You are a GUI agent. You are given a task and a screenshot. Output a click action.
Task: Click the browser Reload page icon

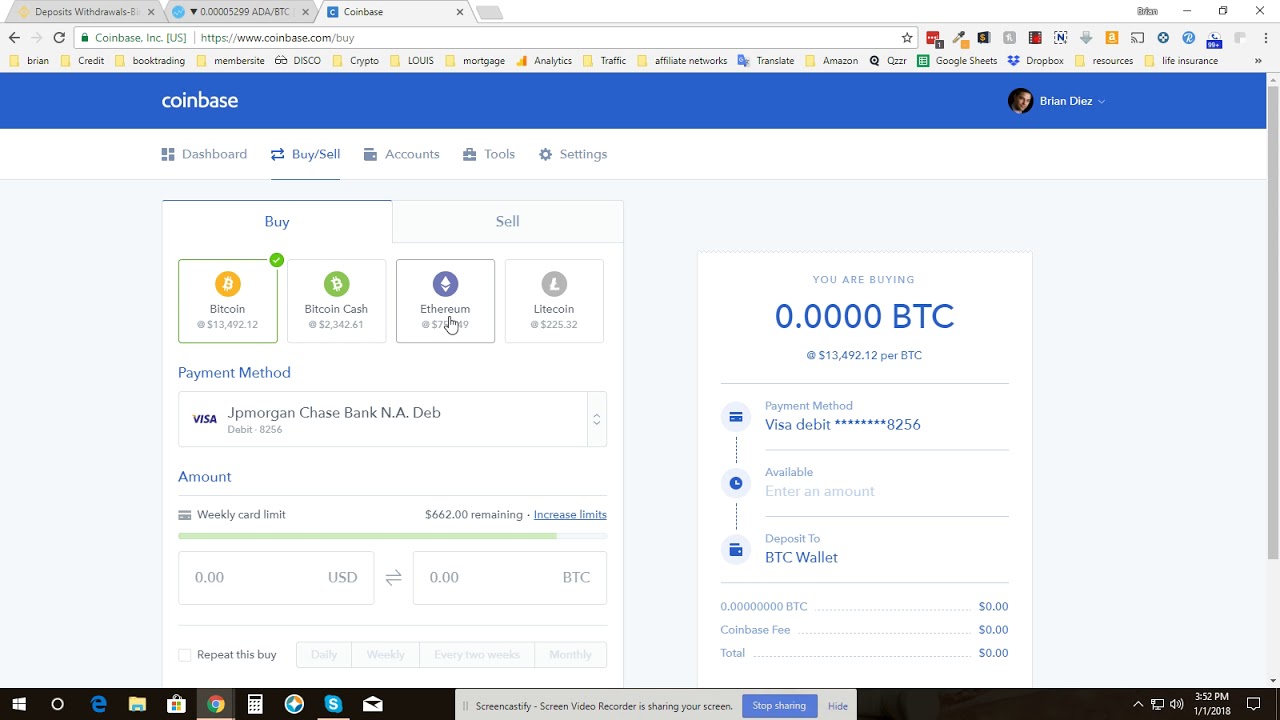tap(59, 38)
